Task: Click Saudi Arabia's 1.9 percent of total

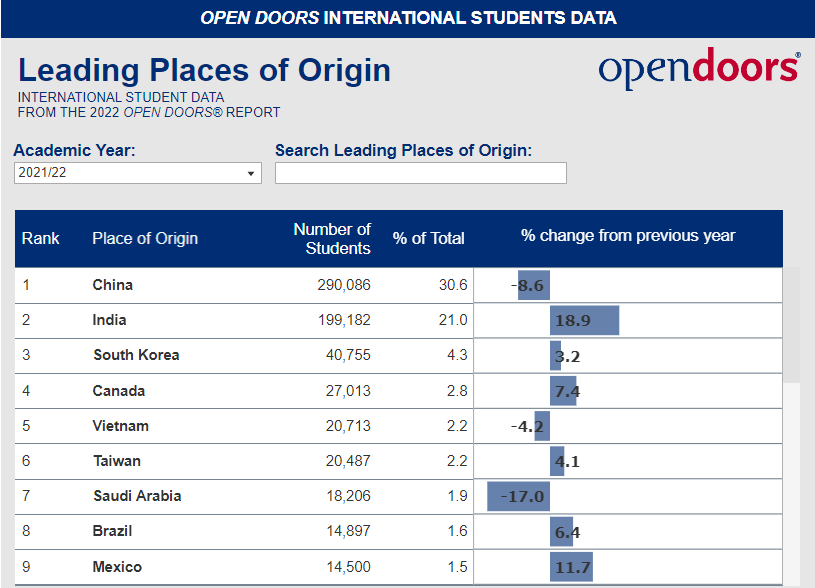Action: [457, 496]
